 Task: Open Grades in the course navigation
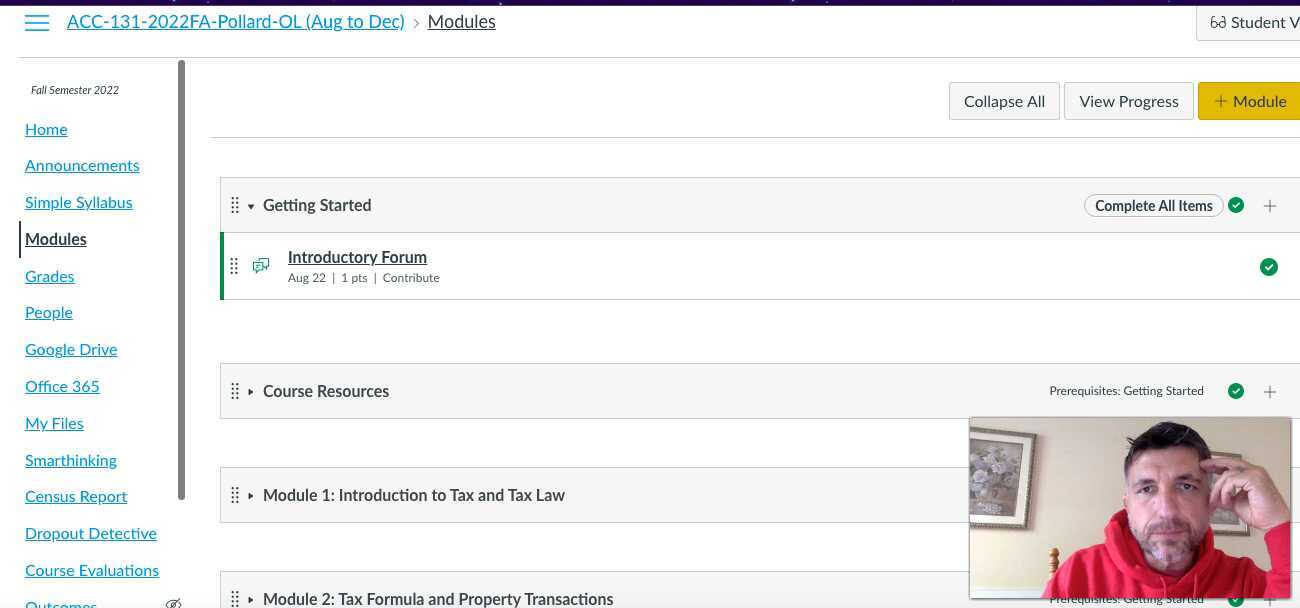tap(50, 276)
